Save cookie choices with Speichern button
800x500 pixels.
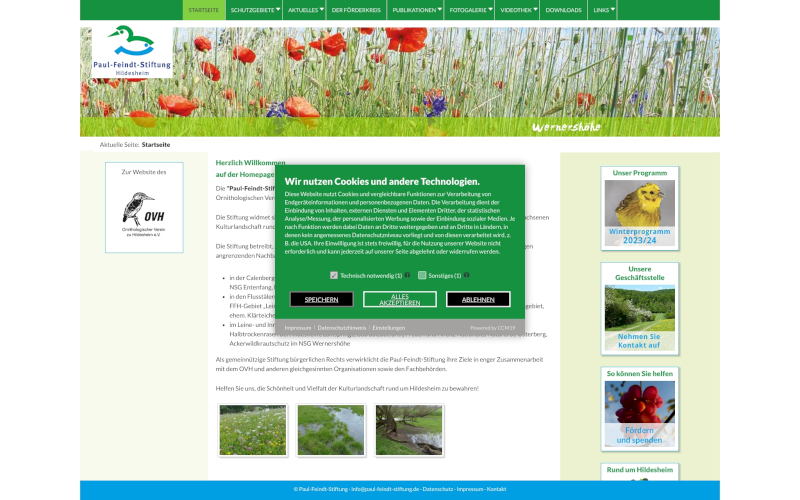click(321, 299)
